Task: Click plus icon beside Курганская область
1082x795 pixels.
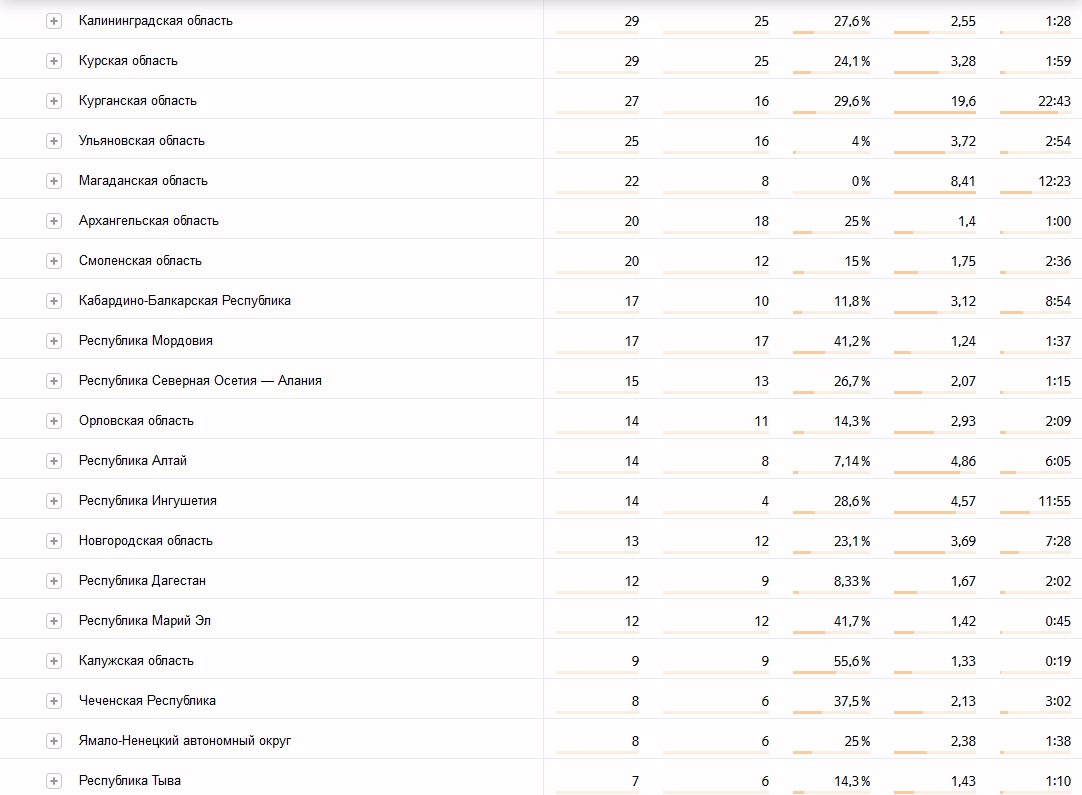Action: (54, 101)
